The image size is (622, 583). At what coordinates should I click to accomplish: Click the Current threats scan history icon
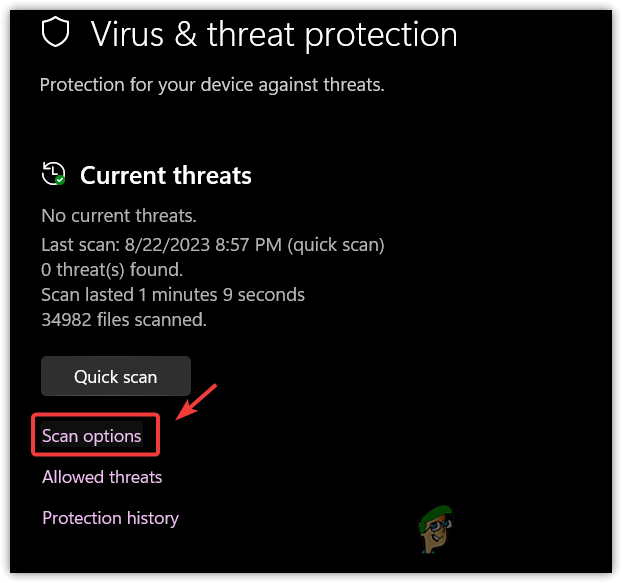(x=52, y=174)
